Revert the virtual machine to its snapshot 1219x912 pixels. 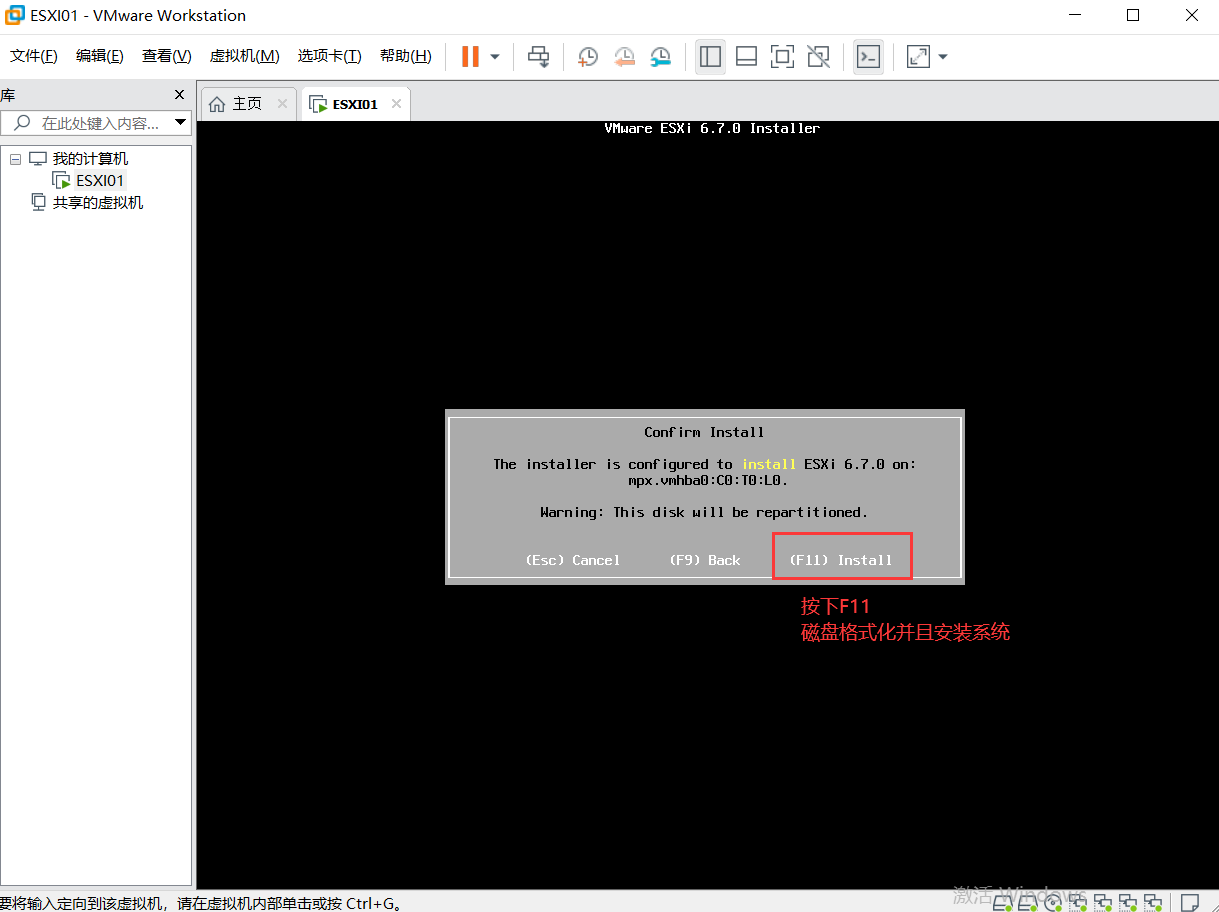tap(624, 57)
